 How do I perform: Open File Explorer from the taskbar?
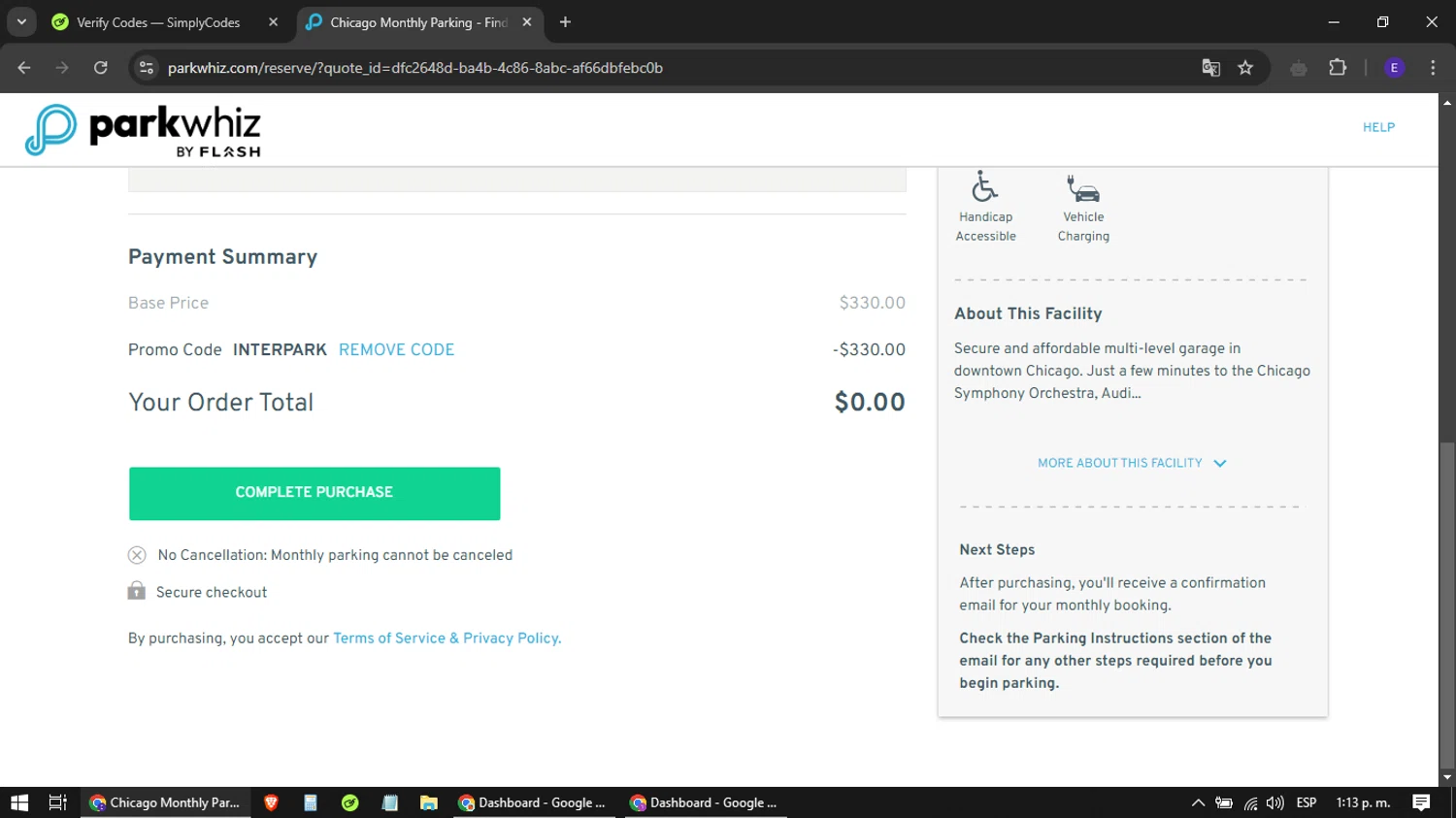(x=428, y=802)
